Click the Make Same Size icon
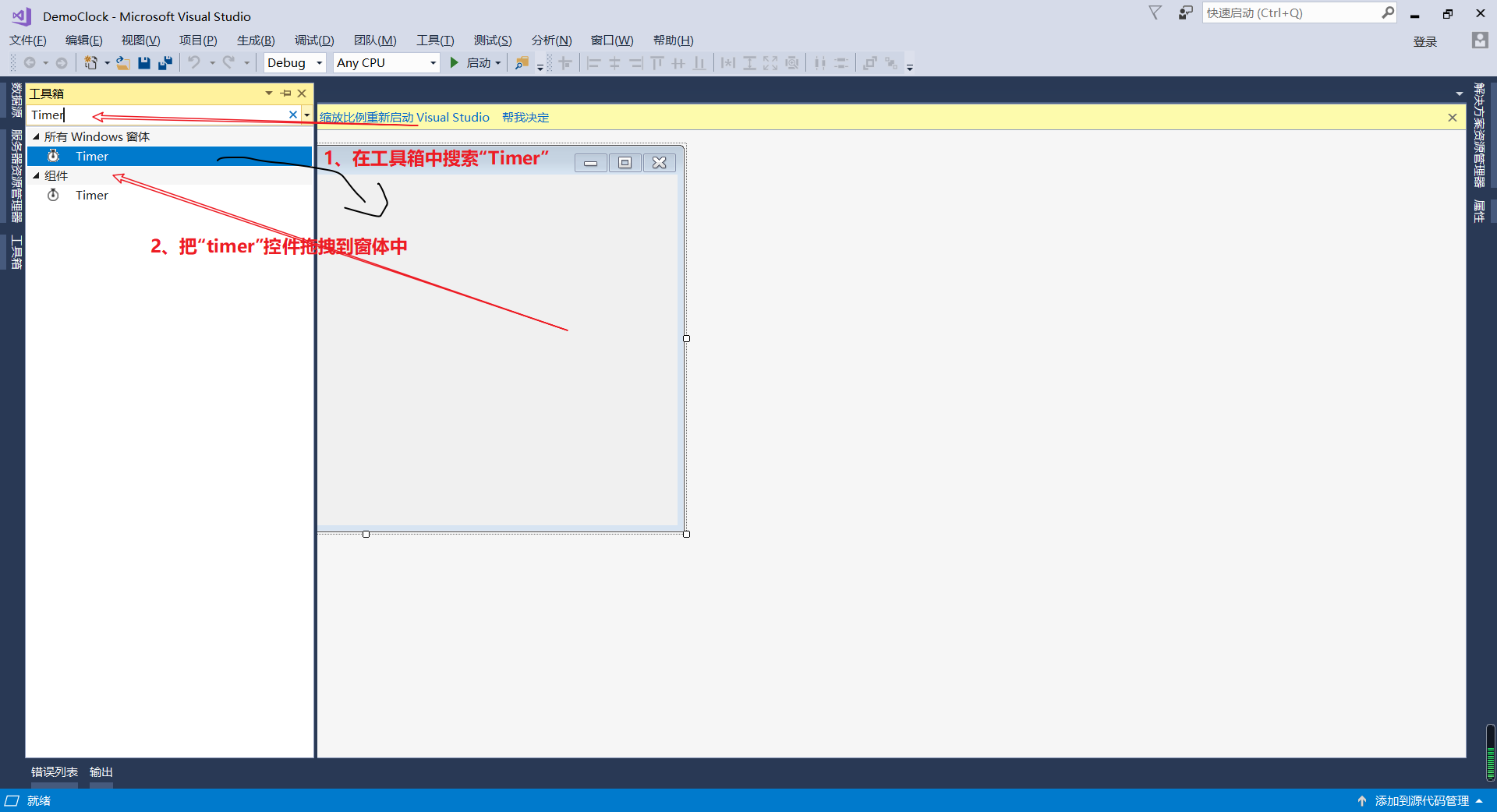Image resolution: width=1497 pixels, height=812 pixels. point(770,63)
